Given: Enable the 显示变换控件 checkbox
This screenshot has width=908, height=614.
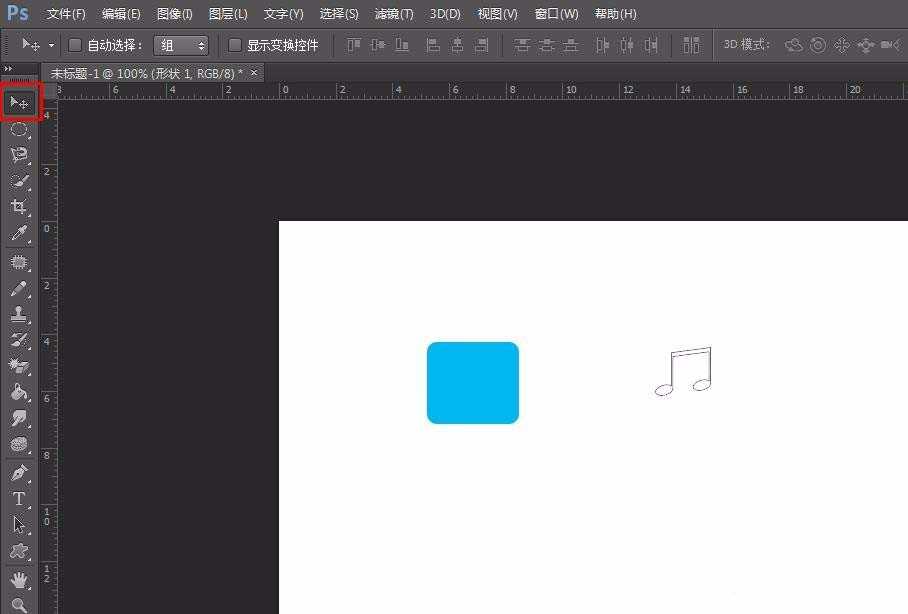Looking at the screenshot, I should (x=235, y=45).
